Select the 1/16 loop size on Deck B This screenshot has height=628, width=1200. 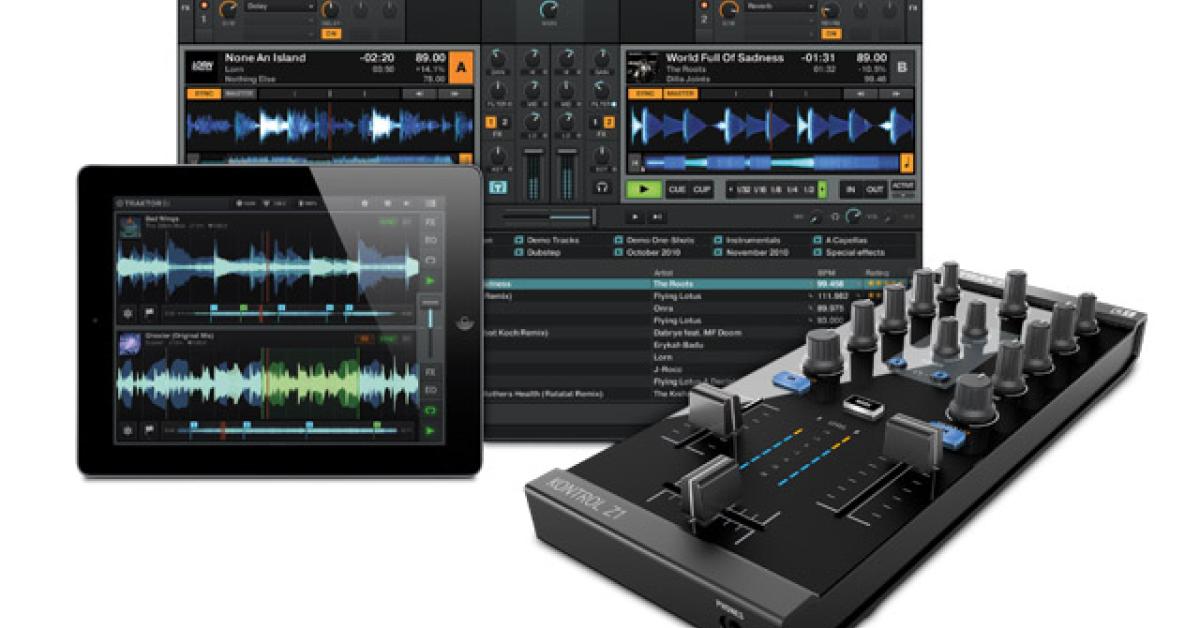pos(760,189)
